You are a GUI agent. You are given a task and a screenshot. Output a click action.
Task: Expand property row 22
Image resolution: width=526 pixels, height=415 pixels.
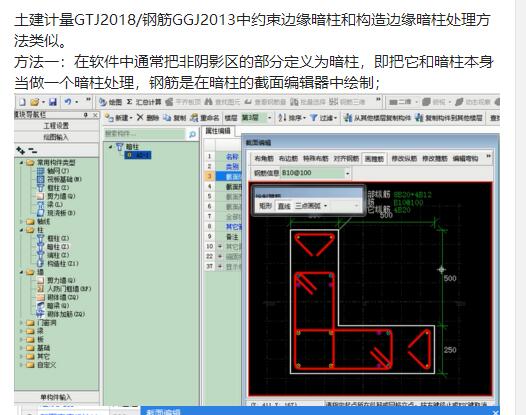pos(220,256)
